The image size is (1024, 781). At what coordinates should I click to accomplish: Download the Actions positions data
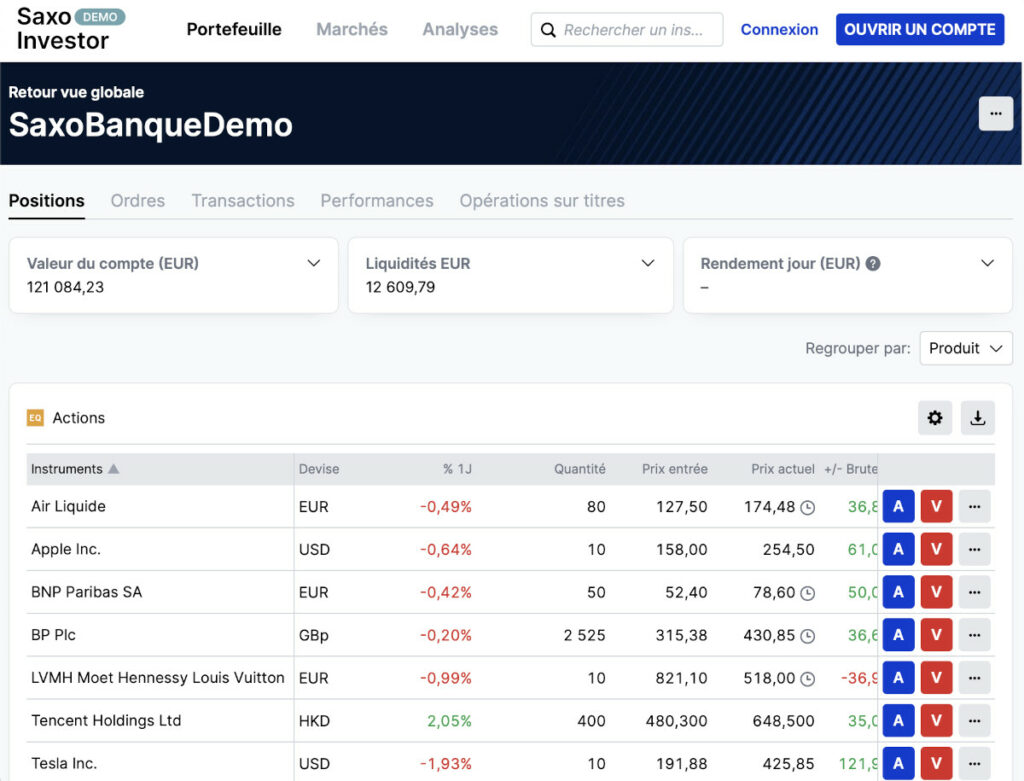[x=978, y=418]
